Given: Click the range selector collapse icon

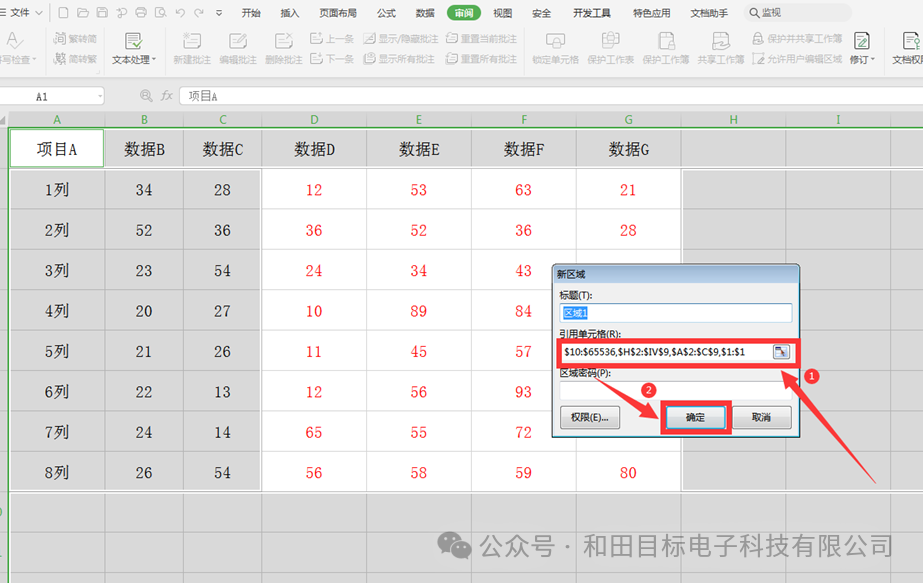Looking at the screenshot, I should (x=781, y=352).
